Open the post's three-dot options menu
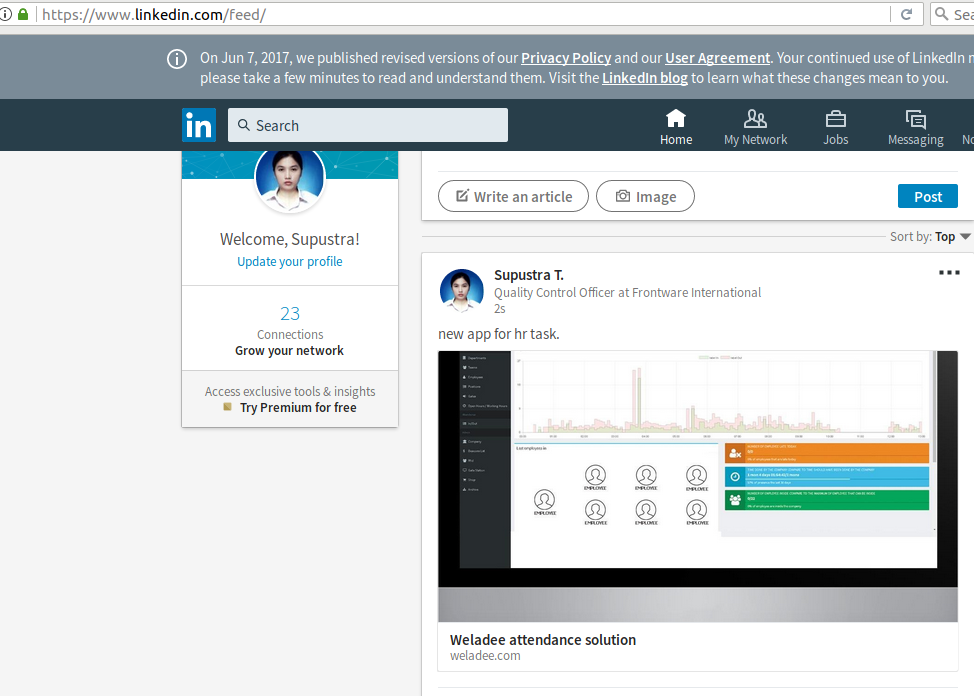The width and height of the screenshot is (974, 696). tap(948, 273)
